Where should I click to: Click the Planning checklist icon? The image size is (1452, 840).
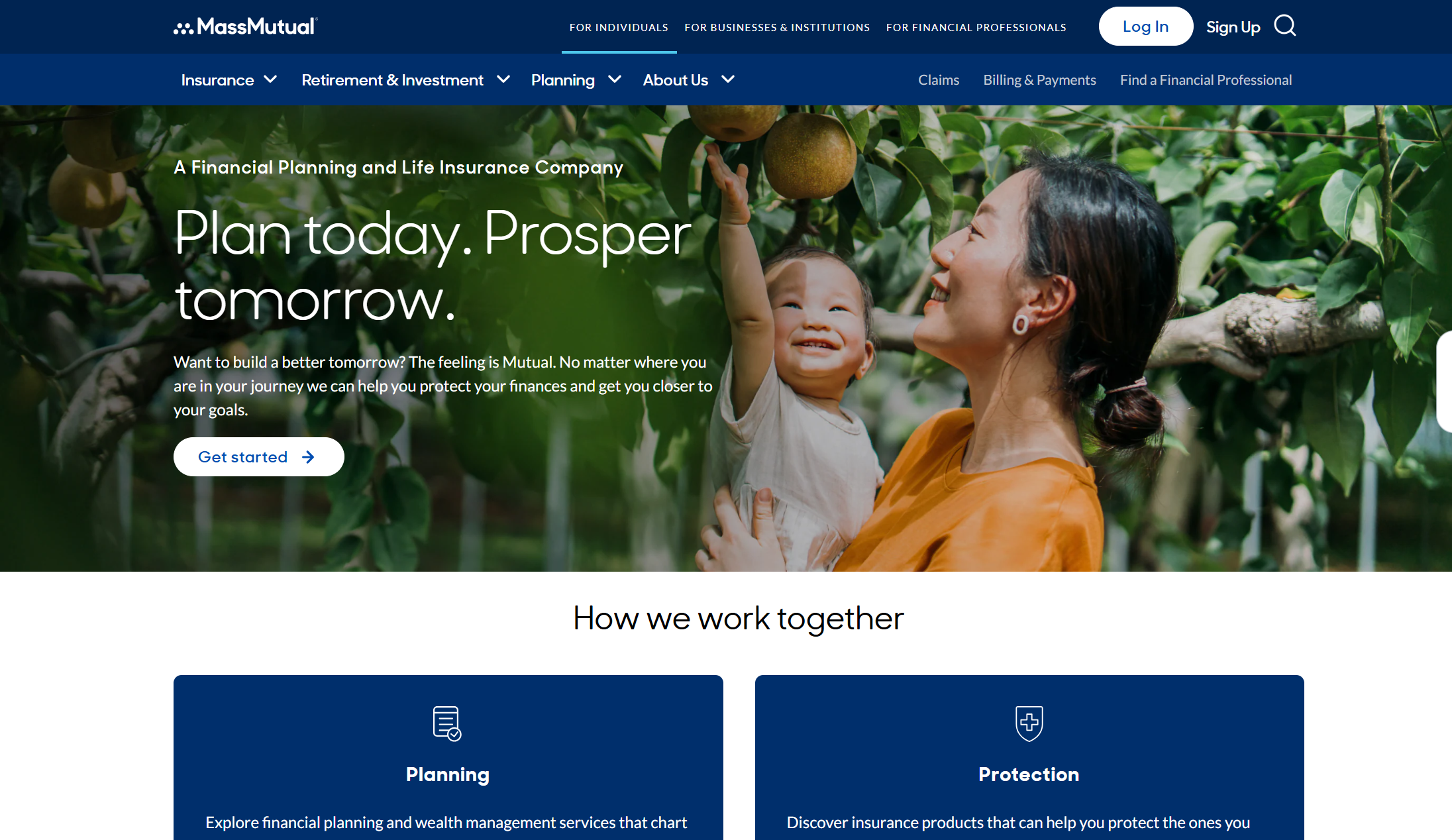point(446,722)
